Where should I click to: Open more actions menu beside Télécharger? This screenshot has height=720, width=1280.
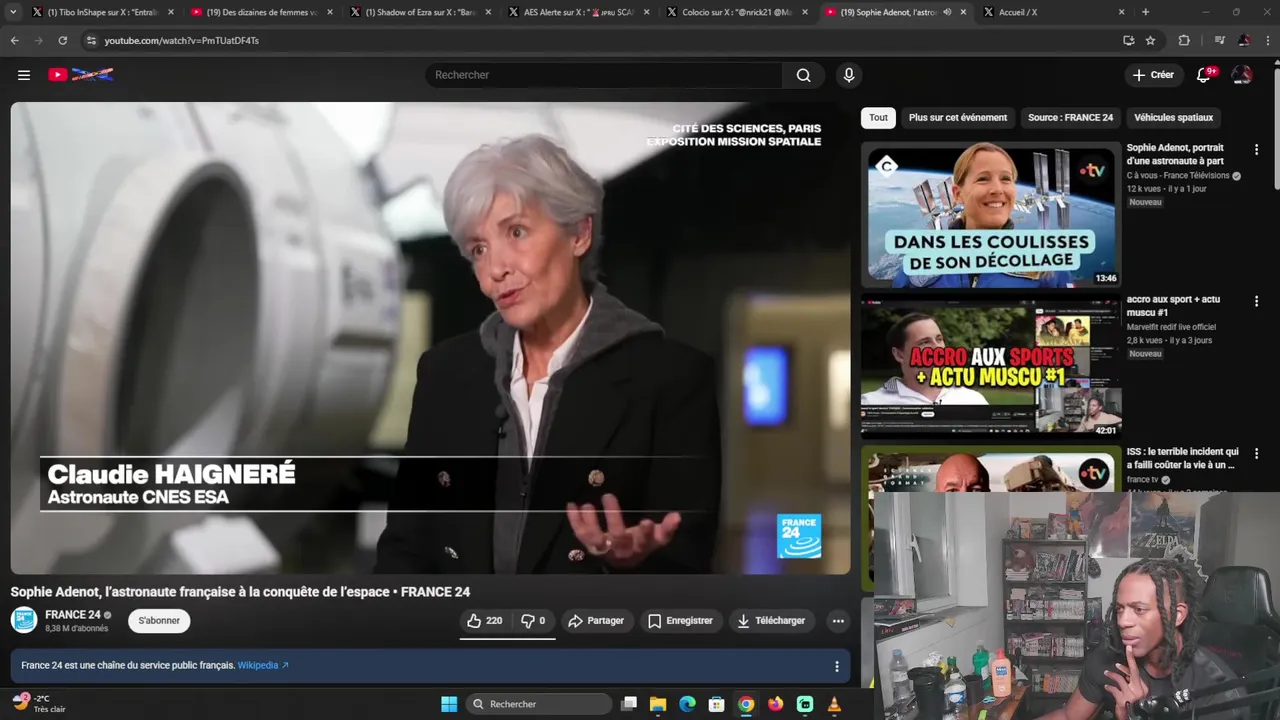tap(838, 621)
